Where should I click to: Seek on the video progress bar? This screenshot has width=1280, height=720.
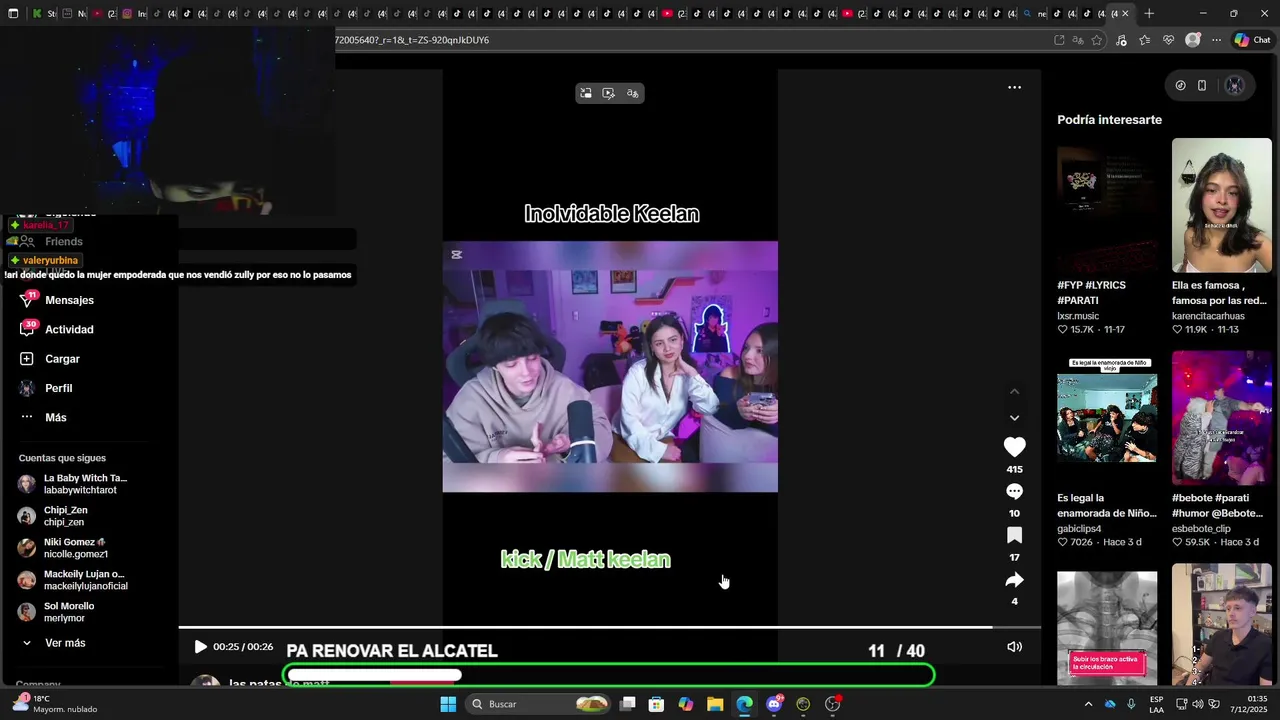pos(610,628)
